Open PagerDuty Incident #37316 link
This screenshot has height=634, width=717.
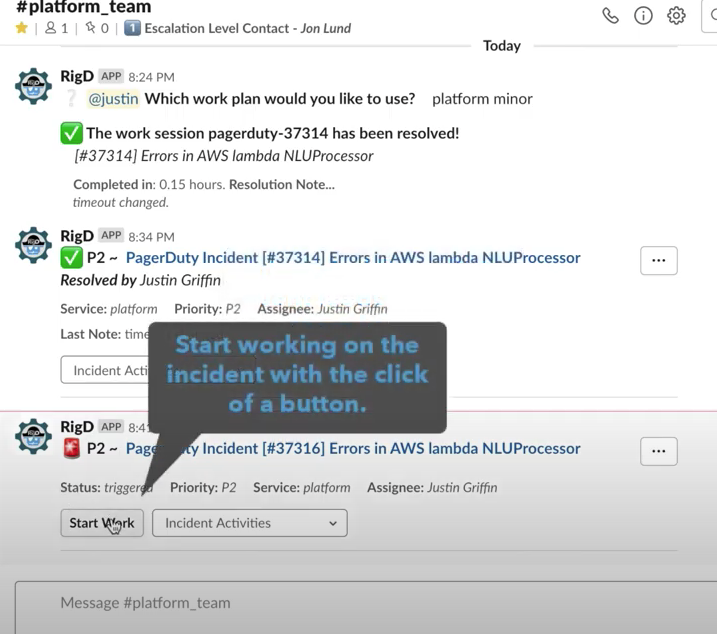coord(353,449)
